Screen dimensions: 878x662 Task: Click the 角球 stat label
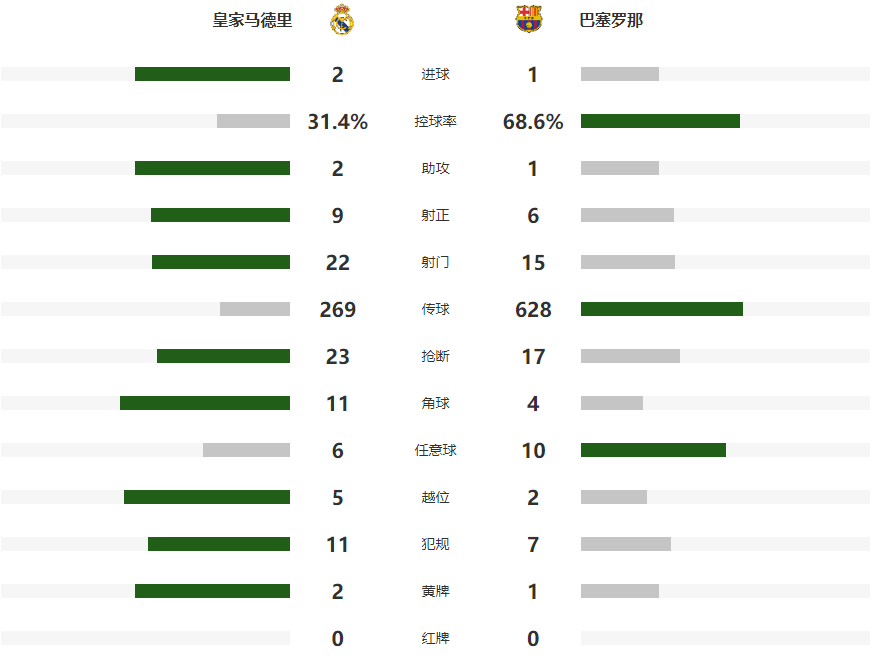coord(435,403)
